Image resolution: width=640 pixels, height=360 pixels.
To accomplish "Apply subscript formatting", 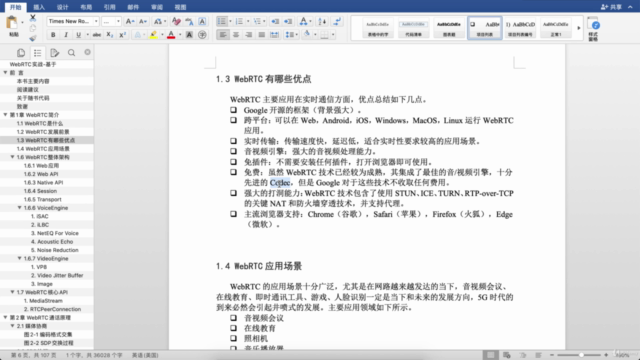I will [109, 35].
